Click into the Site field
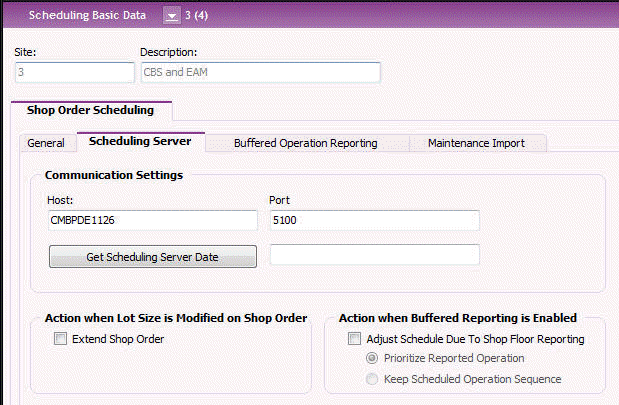The height and width of the screenshot is (405, 619). click(74, 72)
